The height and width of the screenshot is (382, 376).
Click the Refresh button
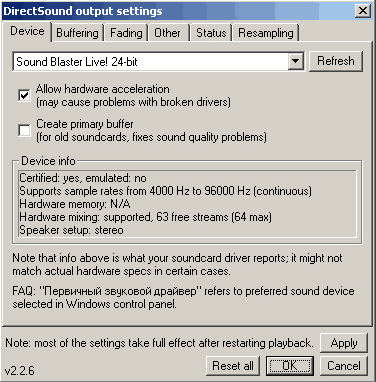pyautogui.click(x=336, y=61)
